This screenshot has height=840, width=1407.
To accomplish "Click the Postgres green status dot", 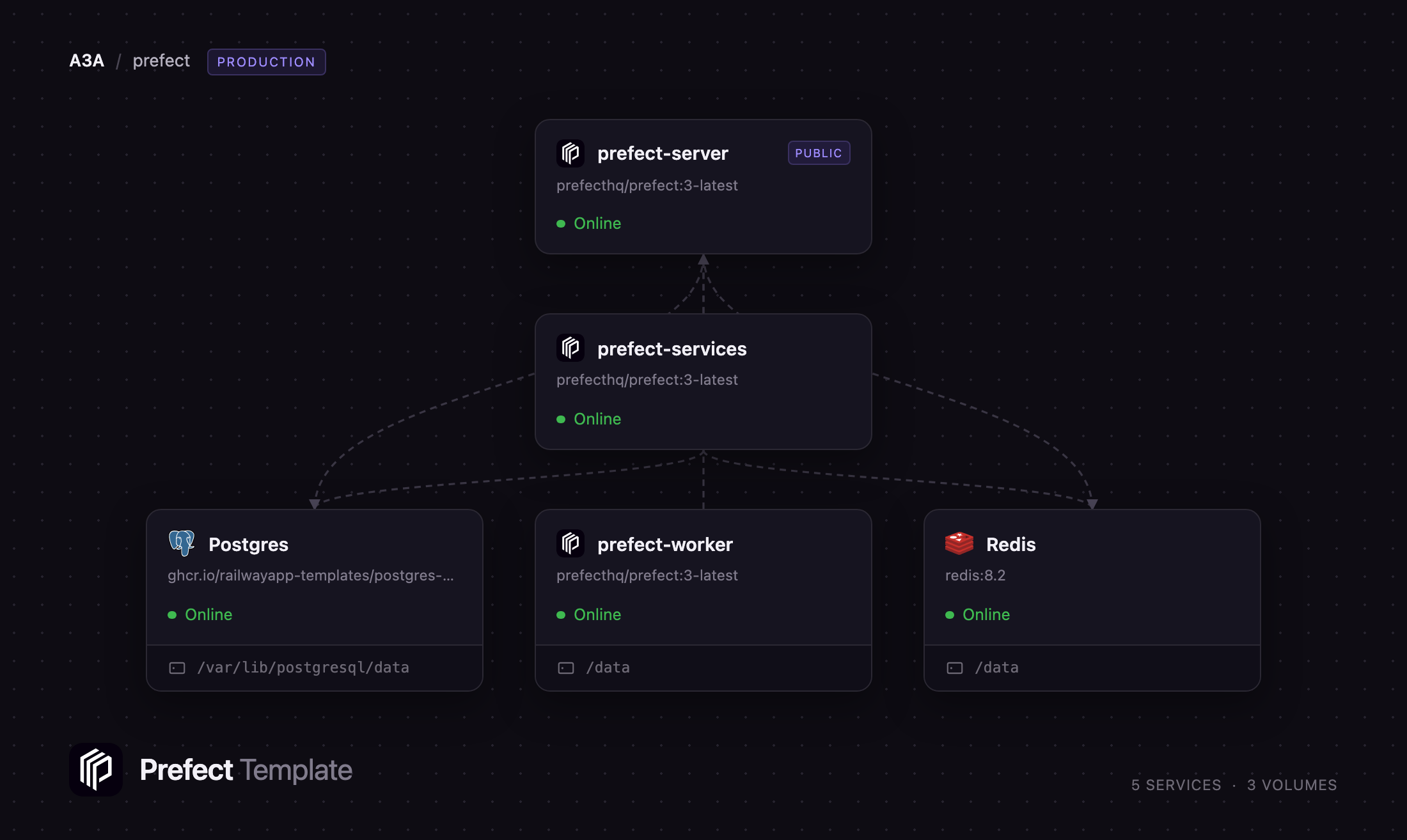I will click(x=172, y=615).
